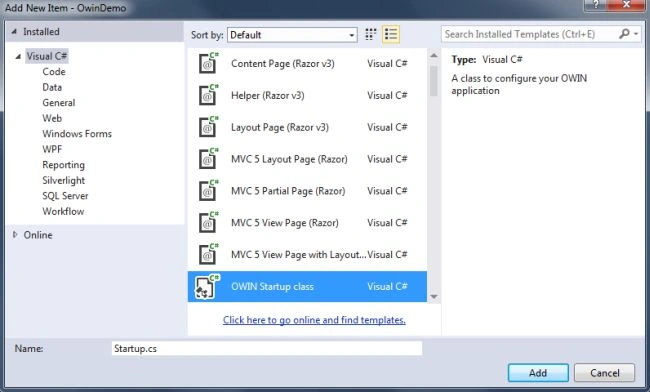Select the Windows Forms category
650x392 pixels.
pyautogui.click(x=77, y=134)
